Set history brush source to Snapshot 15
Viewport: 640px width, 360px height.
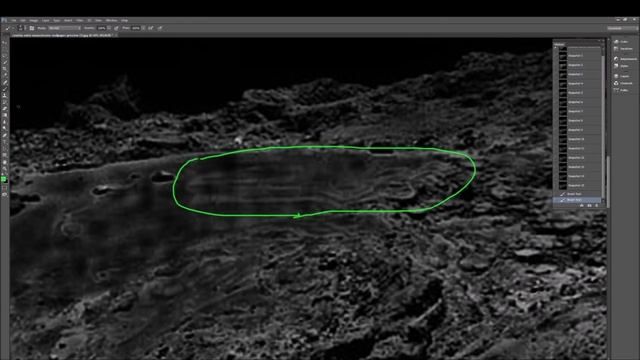[556, 186]
